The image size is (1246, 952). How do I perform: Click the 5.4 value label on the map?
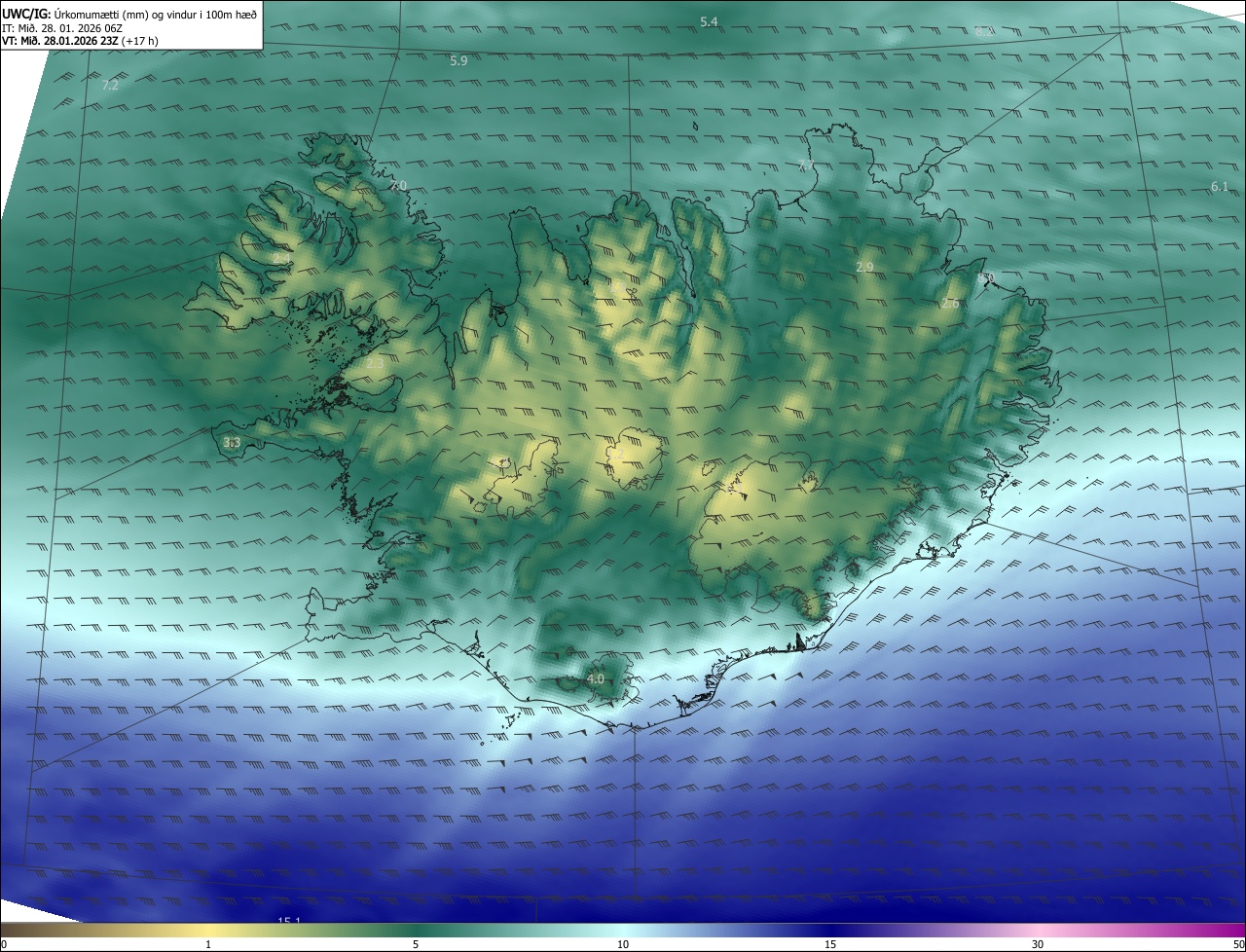[x=709, y=21]
